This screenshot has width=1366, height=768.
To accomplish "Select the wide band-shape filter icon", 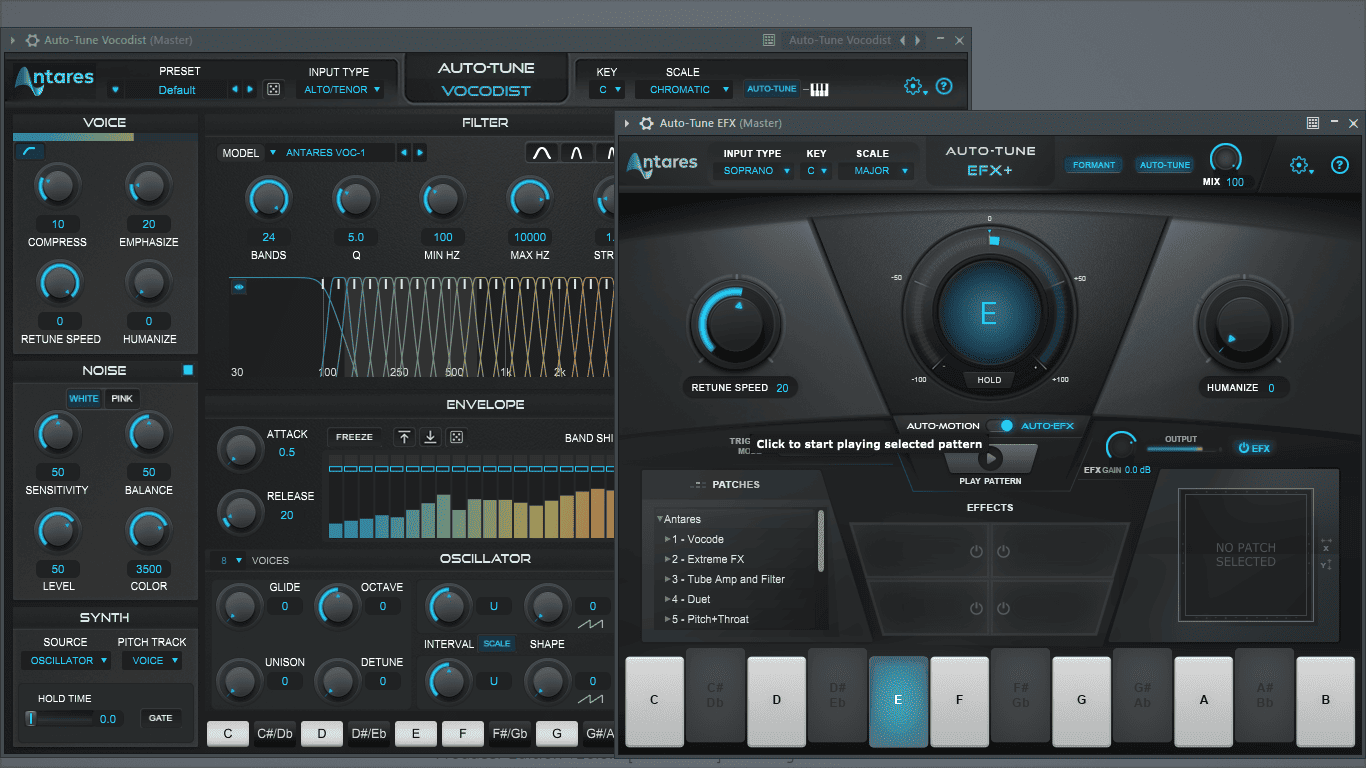I will pos(542,153).
